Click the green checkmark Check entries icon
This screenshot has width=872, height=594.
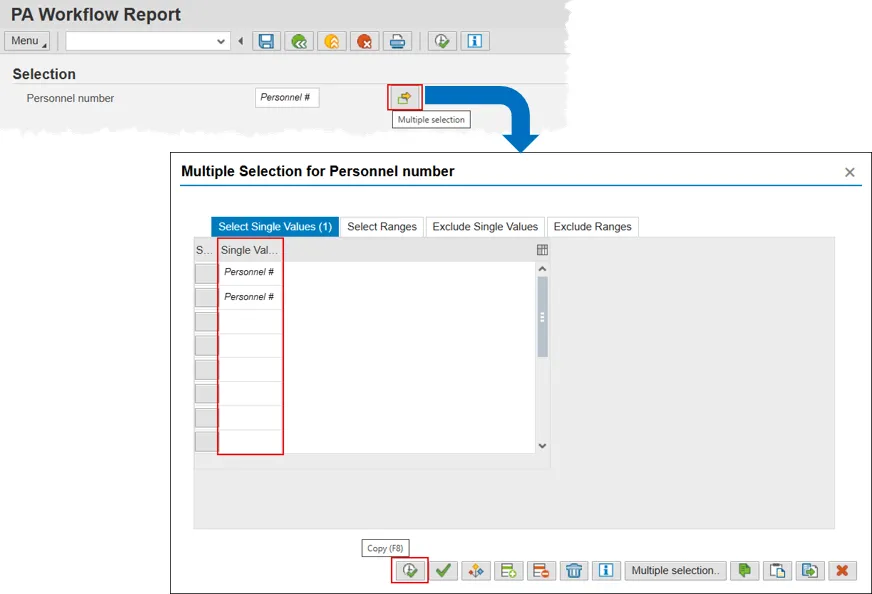point(443,570)
